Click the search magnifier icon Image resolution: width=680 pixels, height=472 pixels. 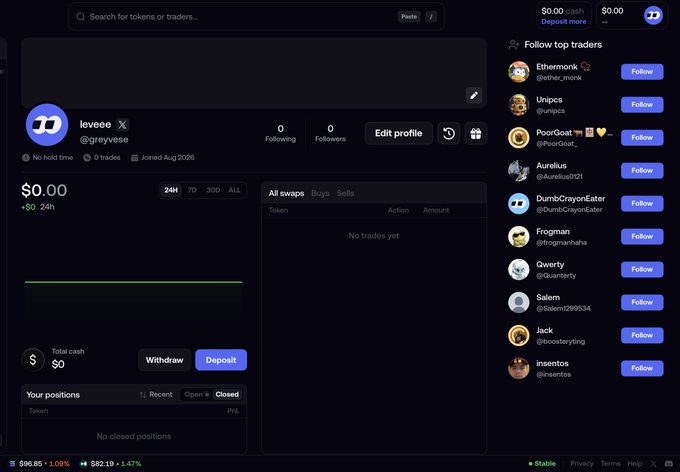click(81, 16)
